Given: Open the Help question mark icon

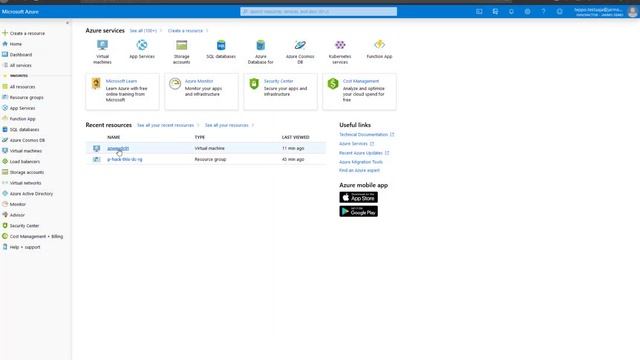Looking at the screenshot, I should tap(543, 12).
